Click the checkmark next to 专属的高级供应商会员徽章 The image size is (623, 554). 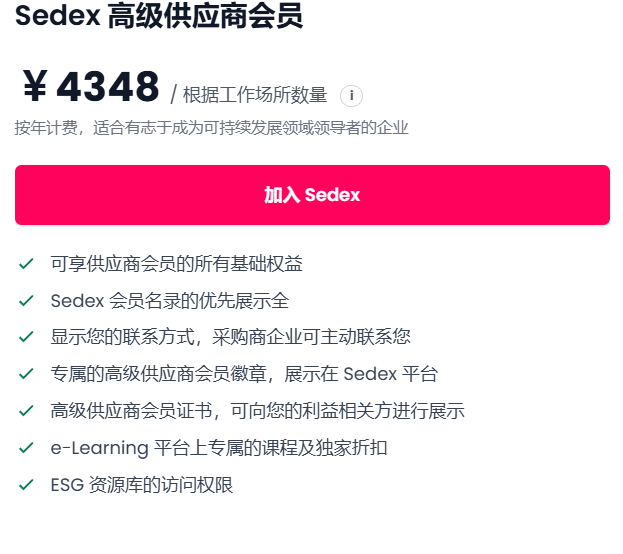(27, 375)
